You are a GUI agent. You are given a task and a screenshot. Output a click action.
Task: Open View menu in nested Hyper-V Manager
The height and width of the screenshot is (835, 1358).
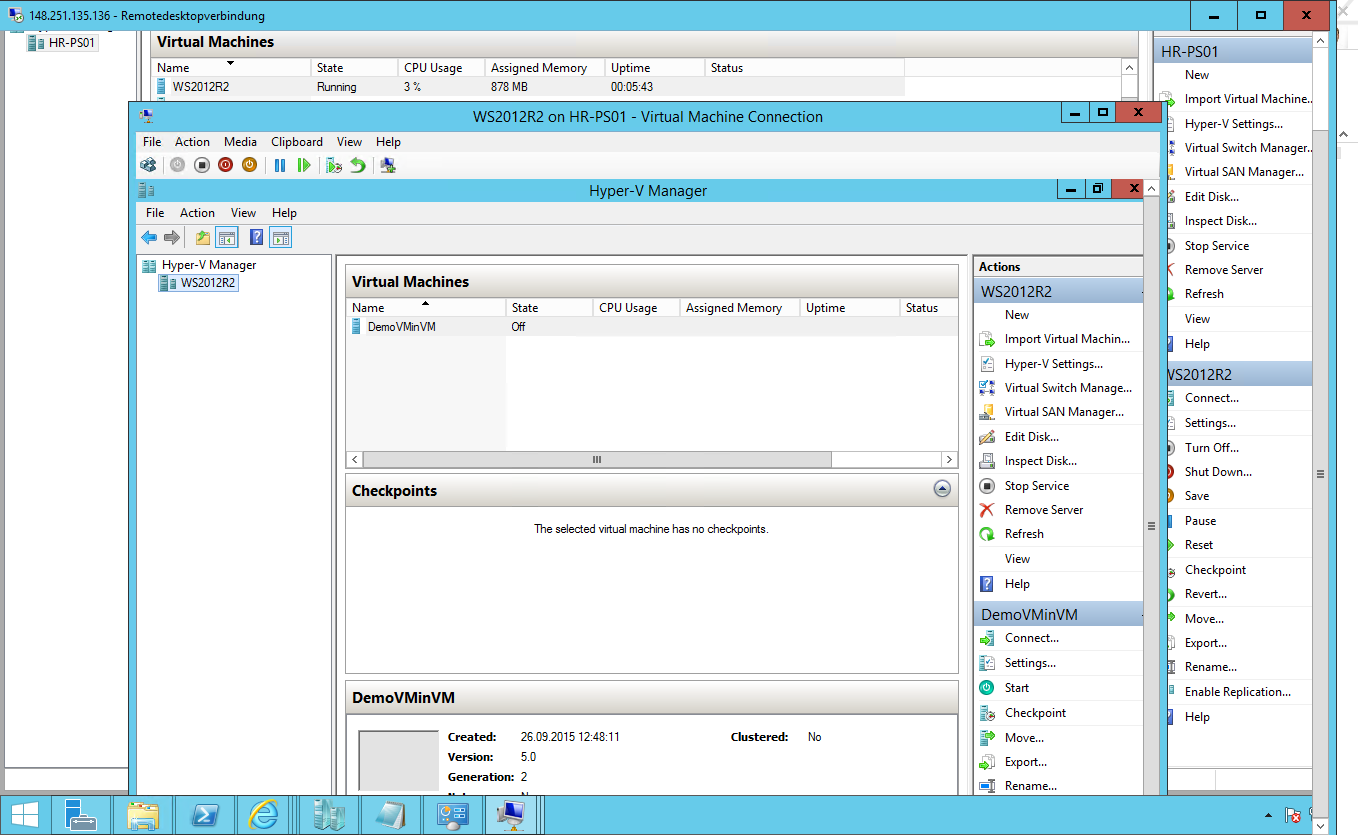(x=243, y=213)
